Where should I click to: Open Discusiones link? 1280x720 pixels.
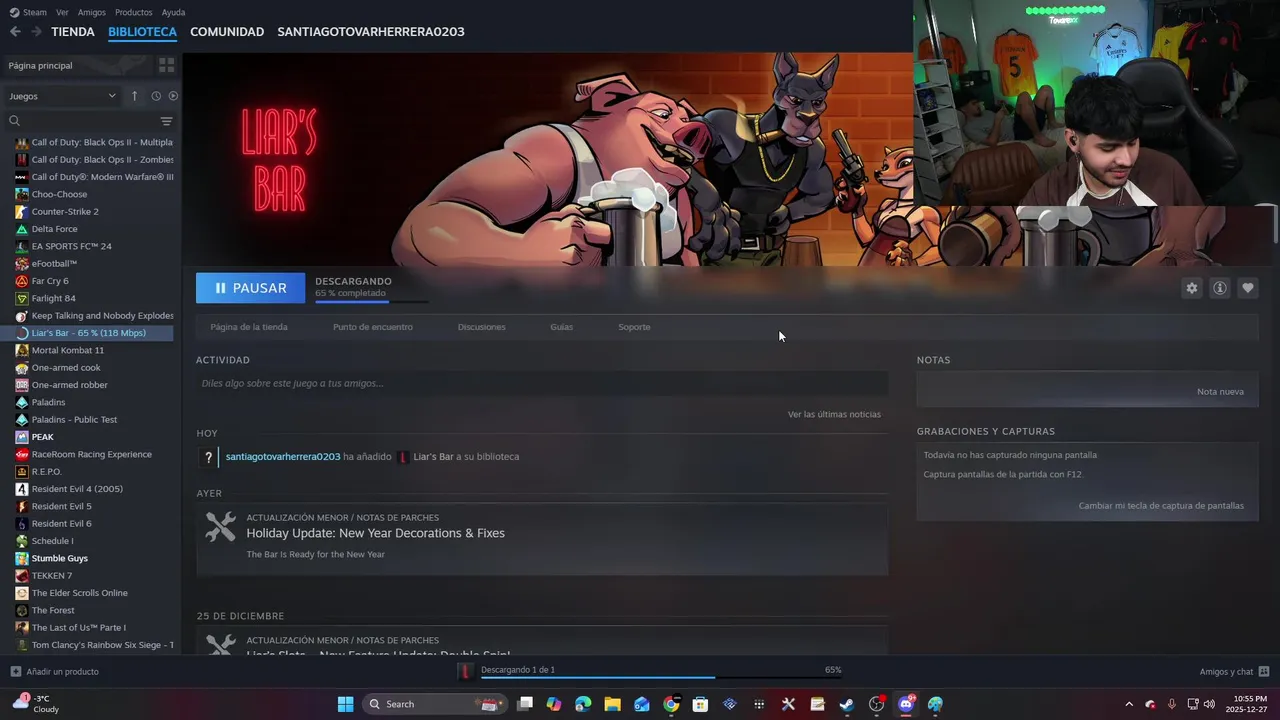pyautogui.click(x=482, y=327)
